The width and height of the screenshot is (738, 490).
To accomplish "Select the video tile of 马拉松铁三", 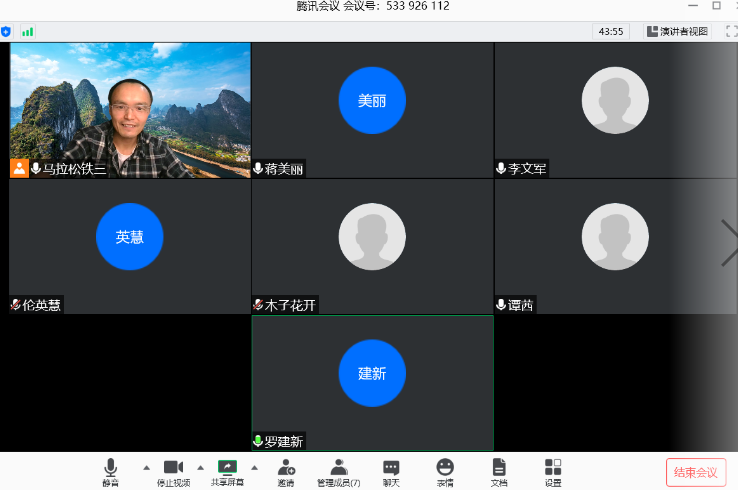I will click(130, 110).
